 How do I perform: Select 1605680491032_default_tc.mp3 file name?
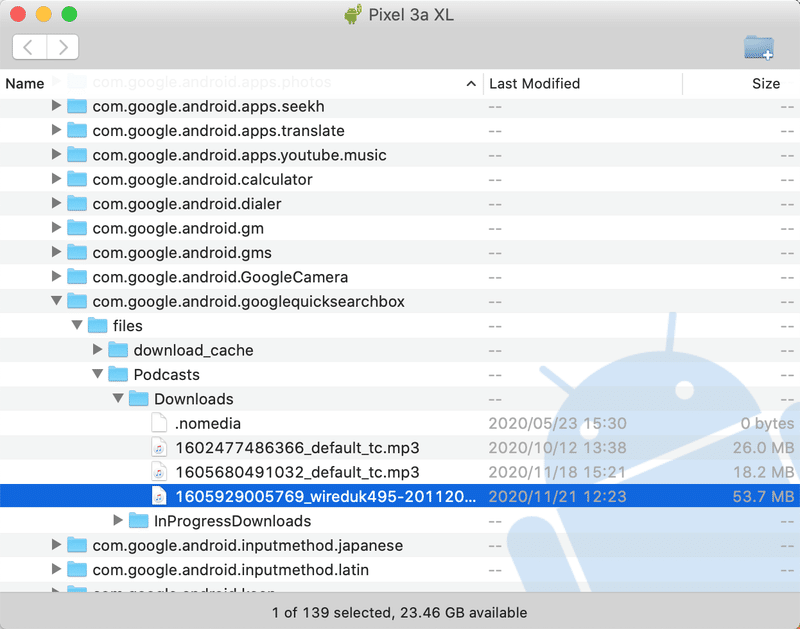tap(297, 472)
